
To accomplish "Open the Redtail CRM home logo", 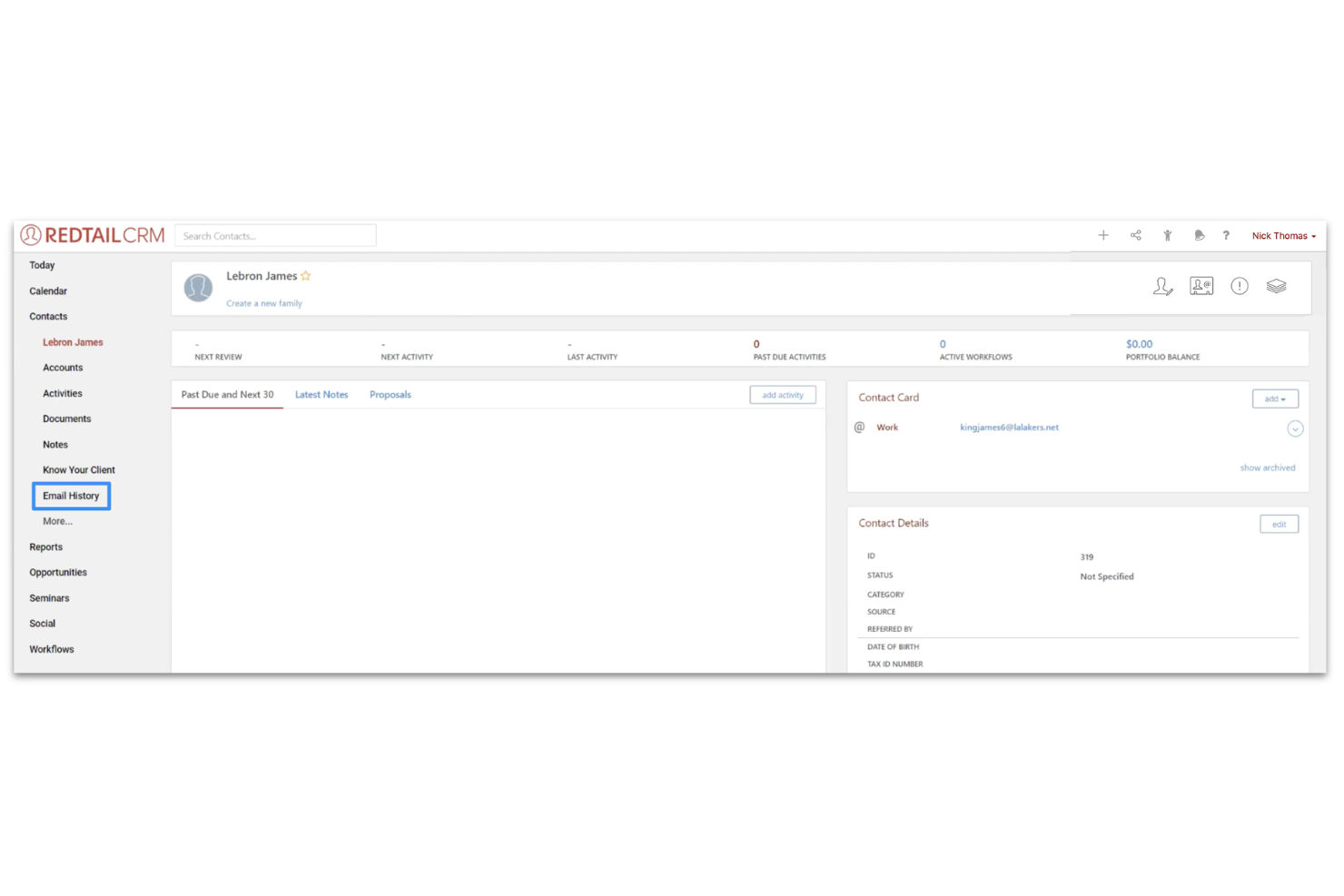I will coord(91,234).
